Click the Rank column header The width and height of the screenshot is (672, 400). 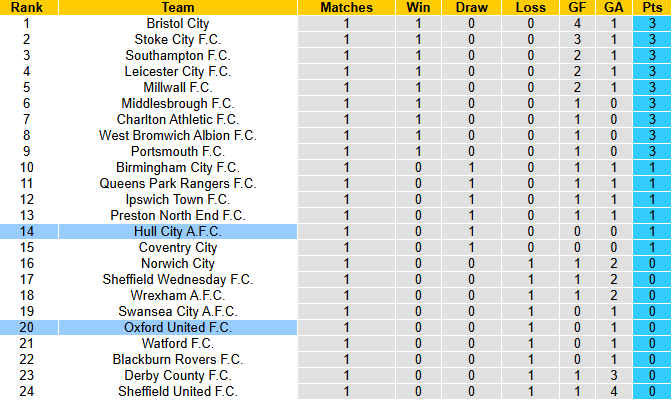[26, 7]
